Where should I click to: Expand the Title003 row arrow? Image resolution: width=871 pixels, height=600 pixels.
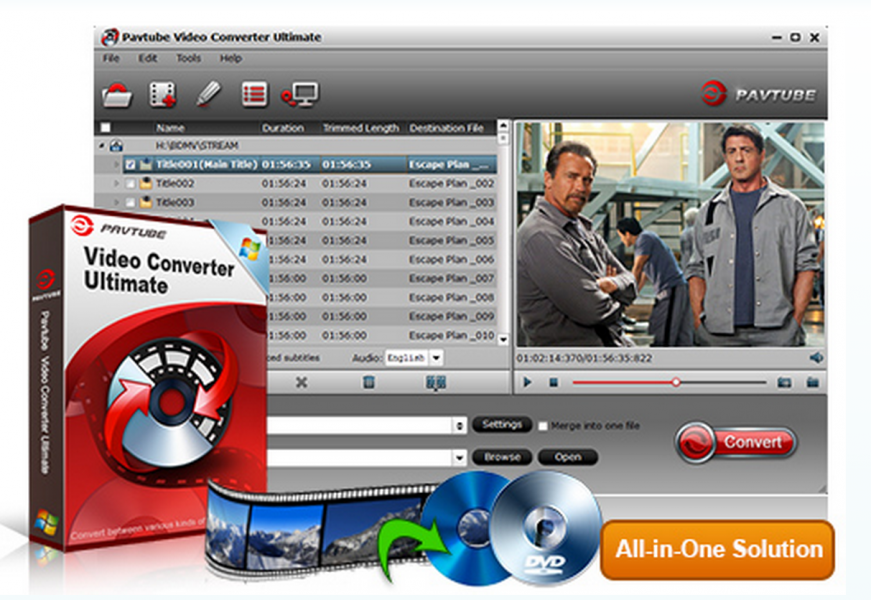(x=116, y=202)
